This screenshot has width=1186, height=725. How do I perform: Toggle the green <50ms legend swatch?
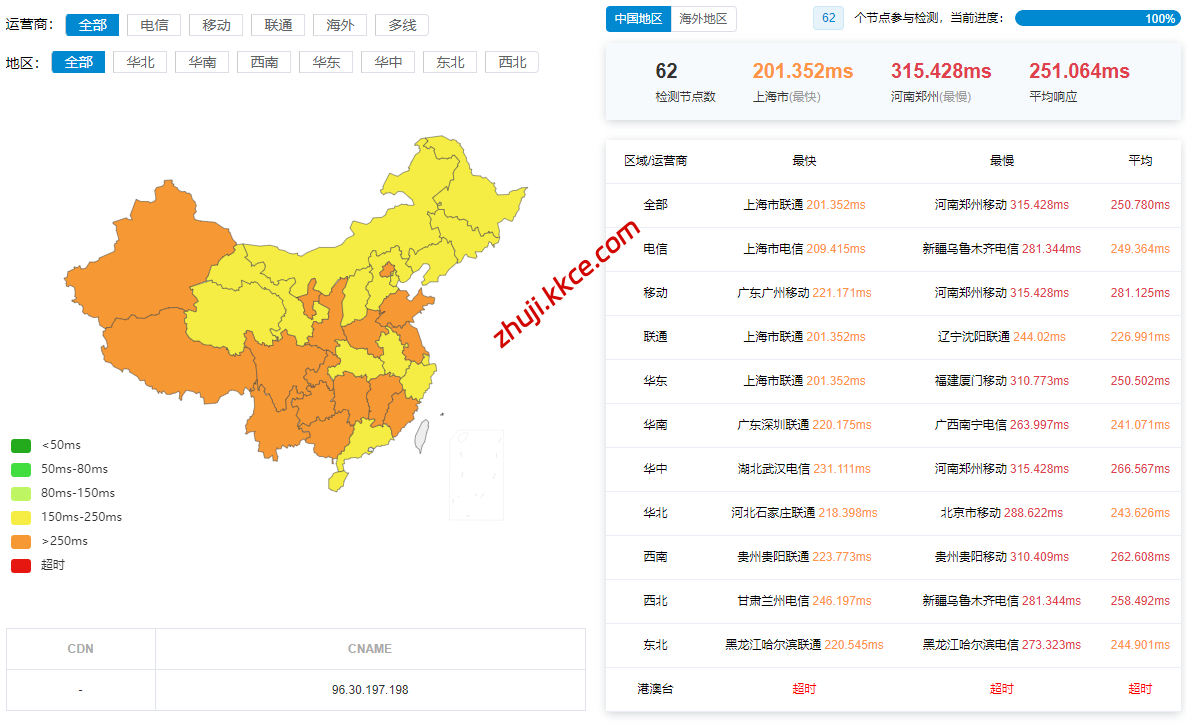(x=21, y=445)
